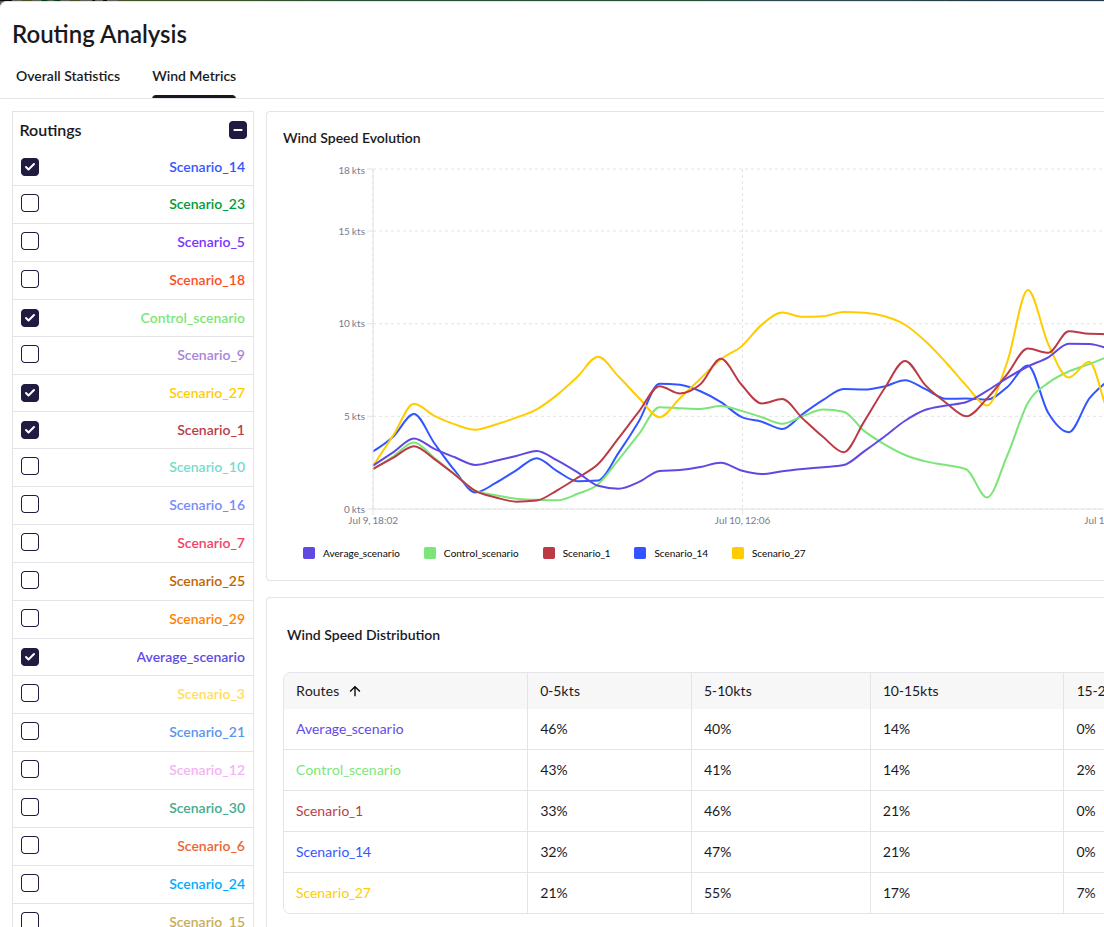Screen dimensions: 1104x927
Task: Sort by the 0-5kts column header
Action: click(560, 691)
